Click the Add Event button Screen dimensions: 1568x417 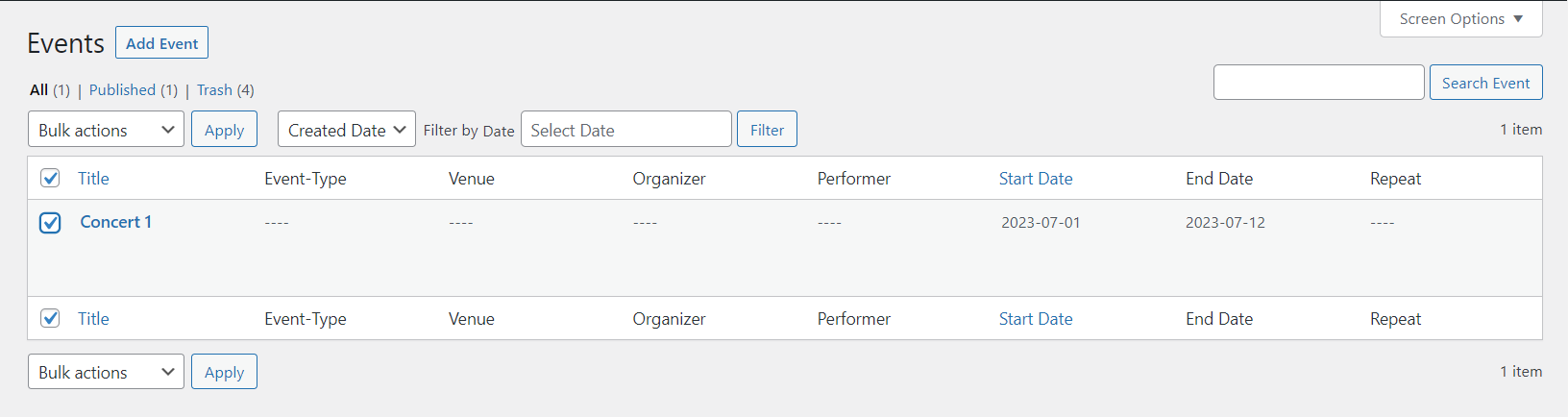click(x=161, y=43)
